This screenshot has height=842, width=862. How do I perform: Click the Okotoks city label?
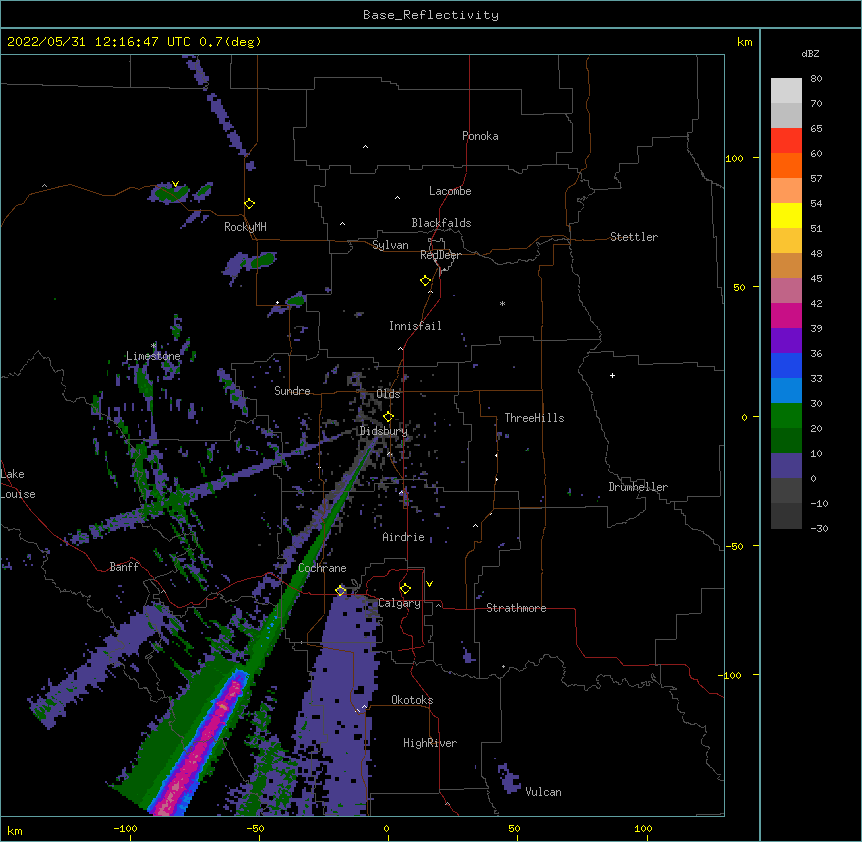pyautogui.click(x=412, y=700)
